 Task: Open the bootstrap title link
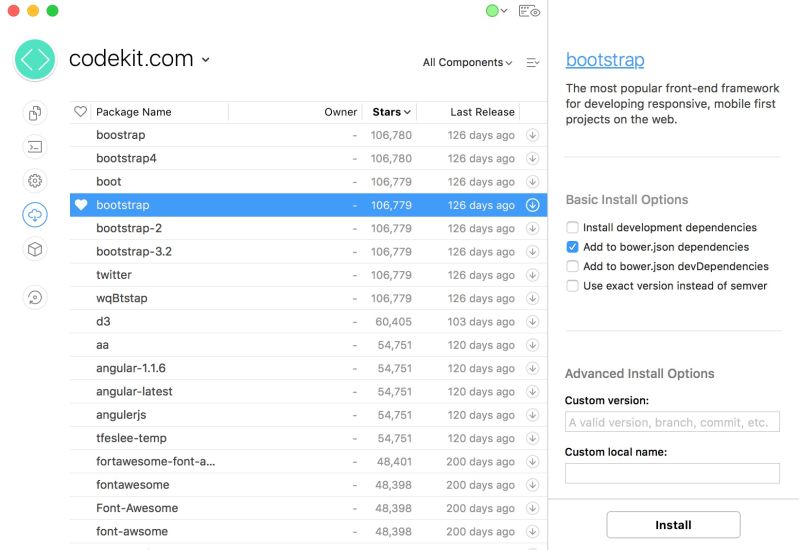pos(605,60)
